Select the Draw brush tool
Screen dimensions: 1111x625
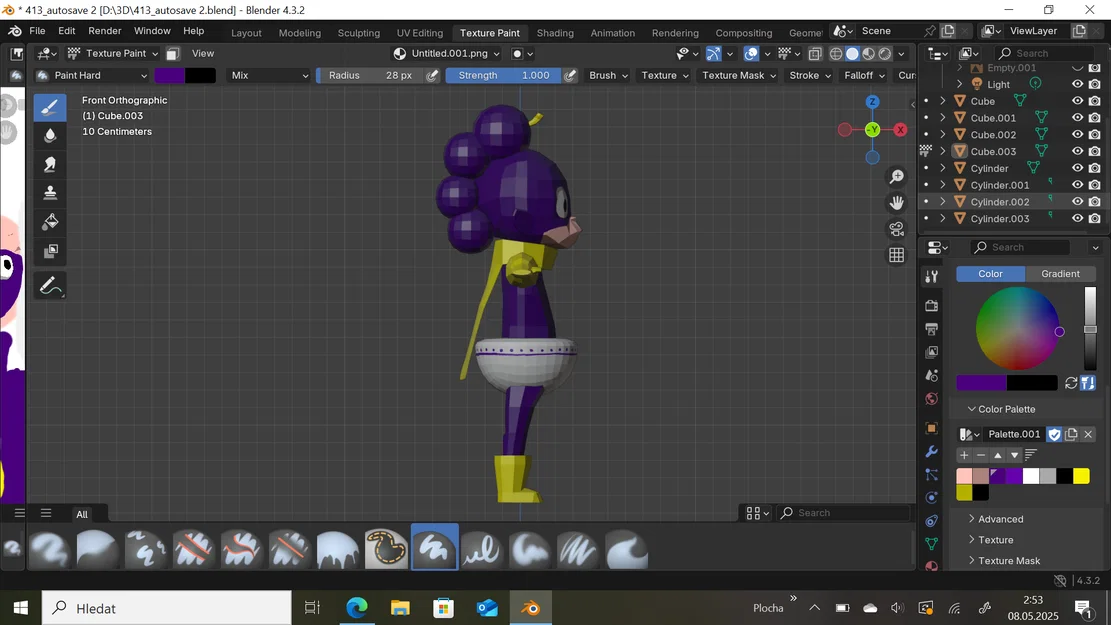tap(50, 108)
